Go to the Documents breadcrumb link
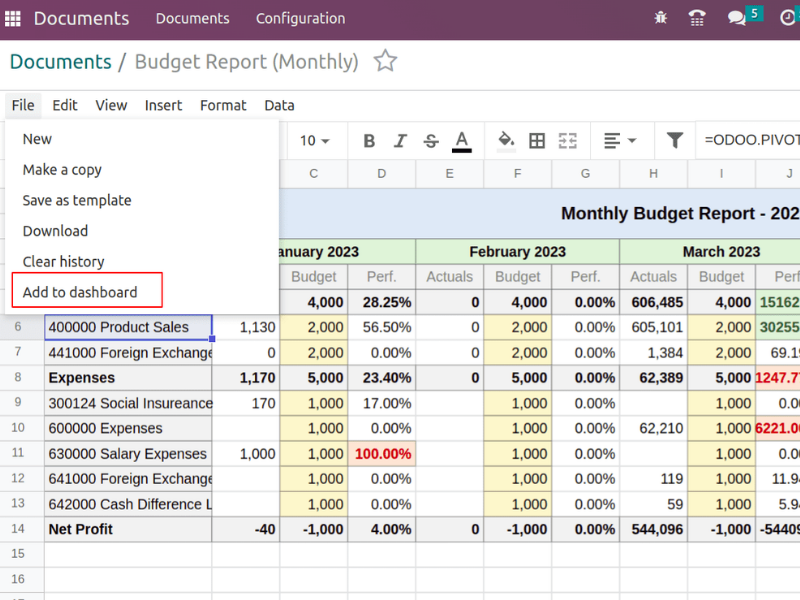 (60, 62)
